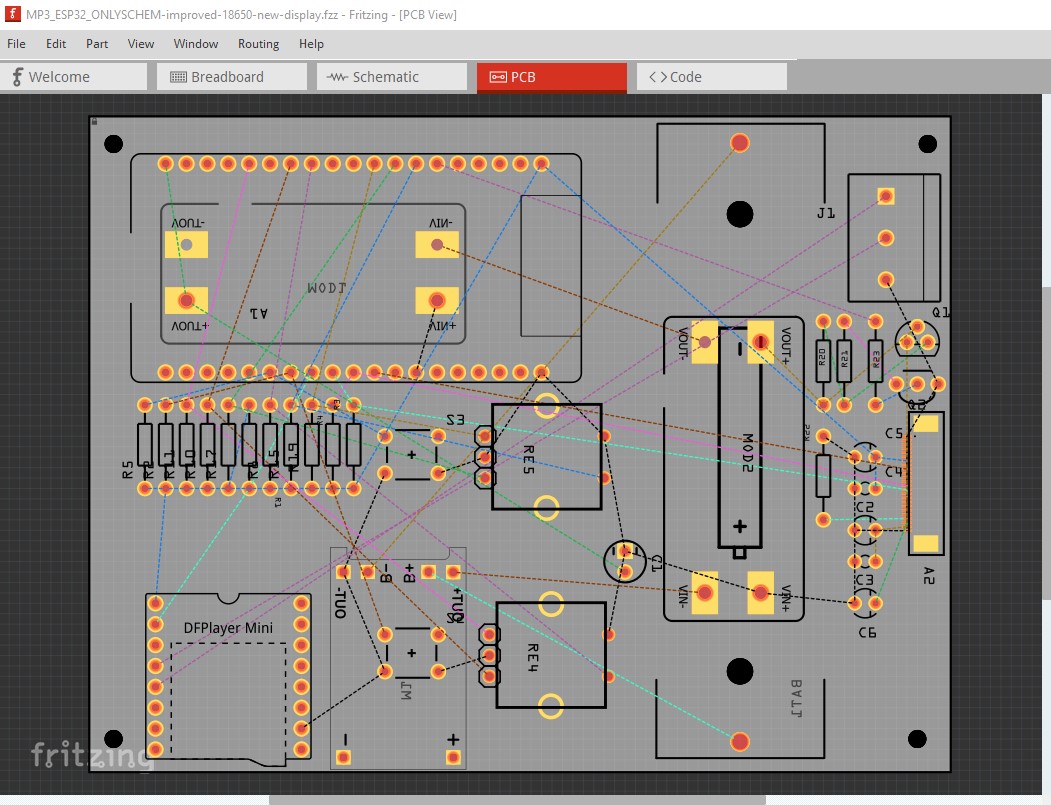Open the File menu

point(16,44)
